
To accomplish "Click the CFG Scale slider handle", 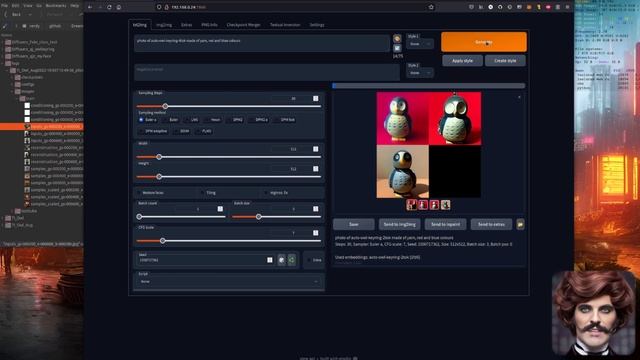I will pyautogui.click(x=162, y=241).
